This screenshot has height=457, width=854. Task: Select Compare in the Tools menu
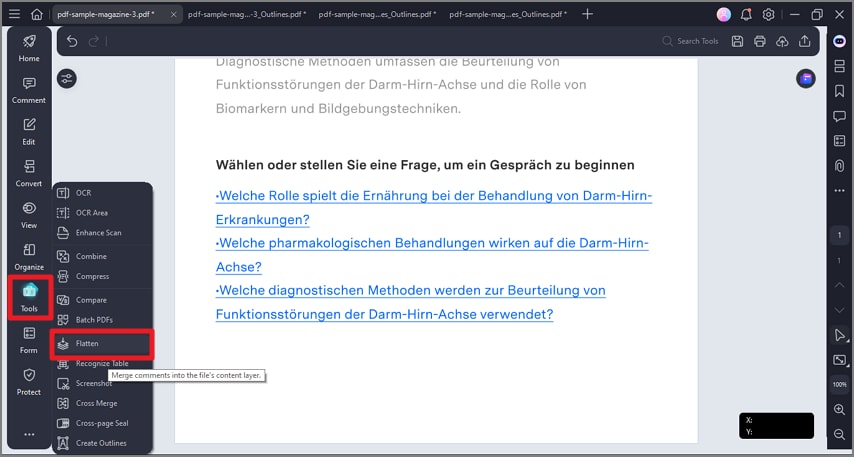point(102,300)
